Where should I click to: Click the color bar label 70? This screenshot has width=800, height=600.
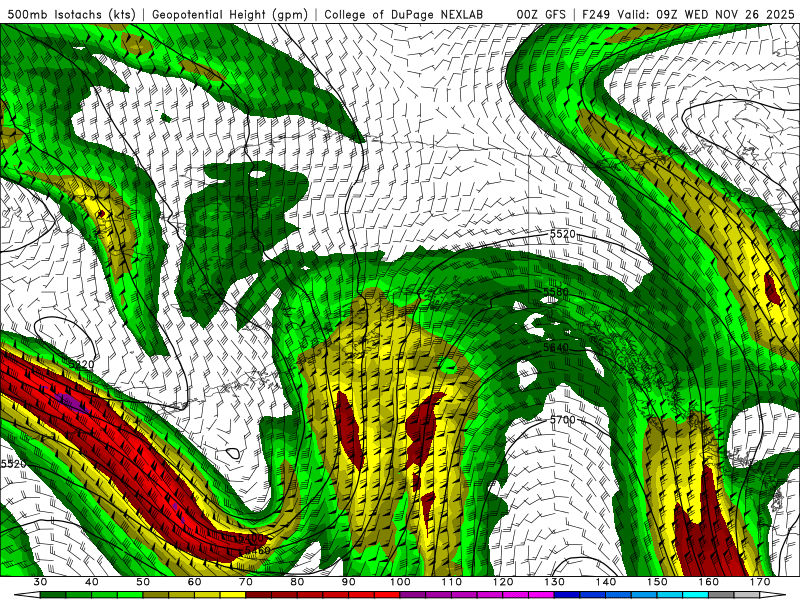[246, 582]
